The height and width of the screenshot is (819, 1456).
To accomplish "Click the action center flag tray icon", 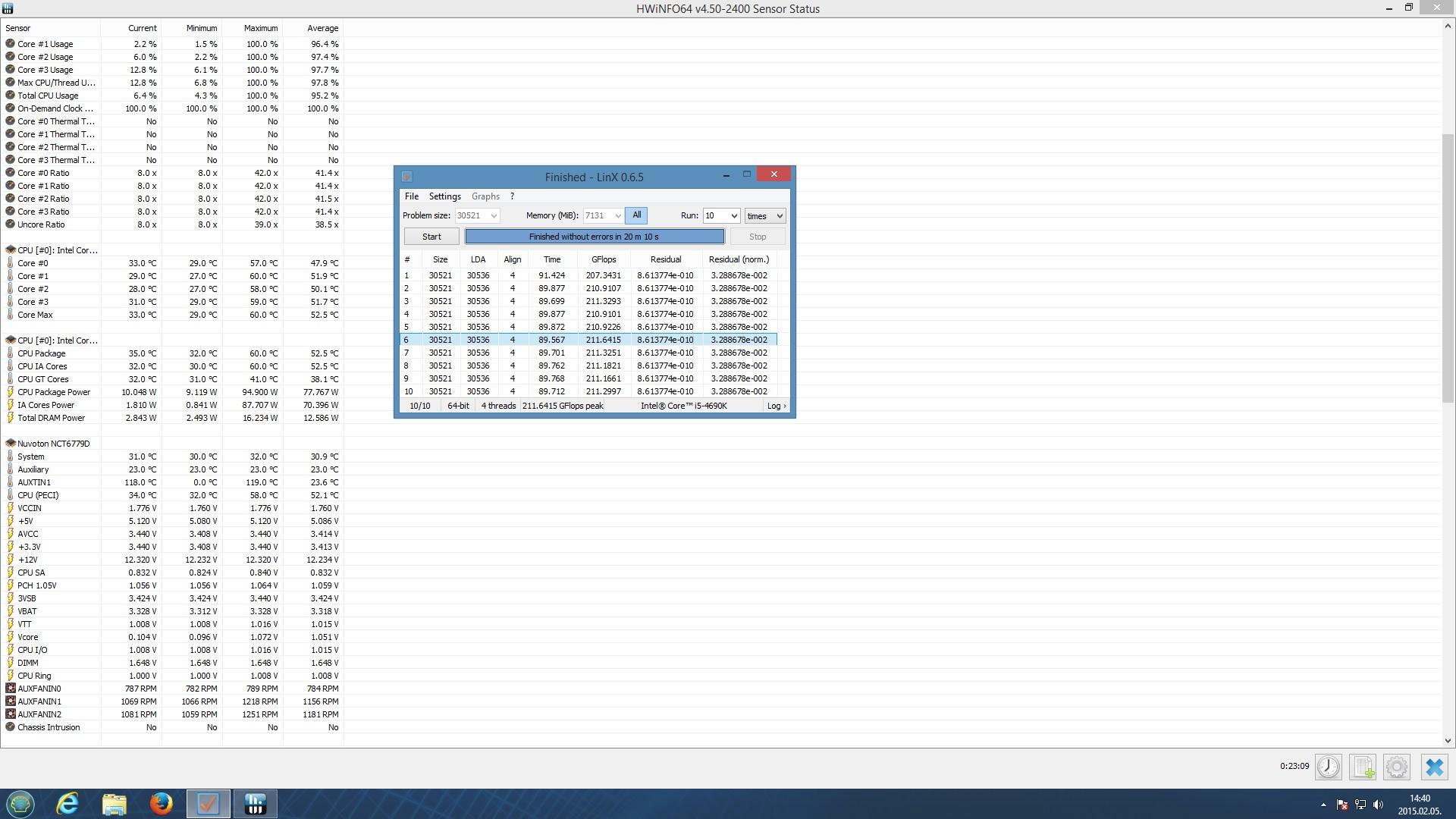I will point(1342,805).
